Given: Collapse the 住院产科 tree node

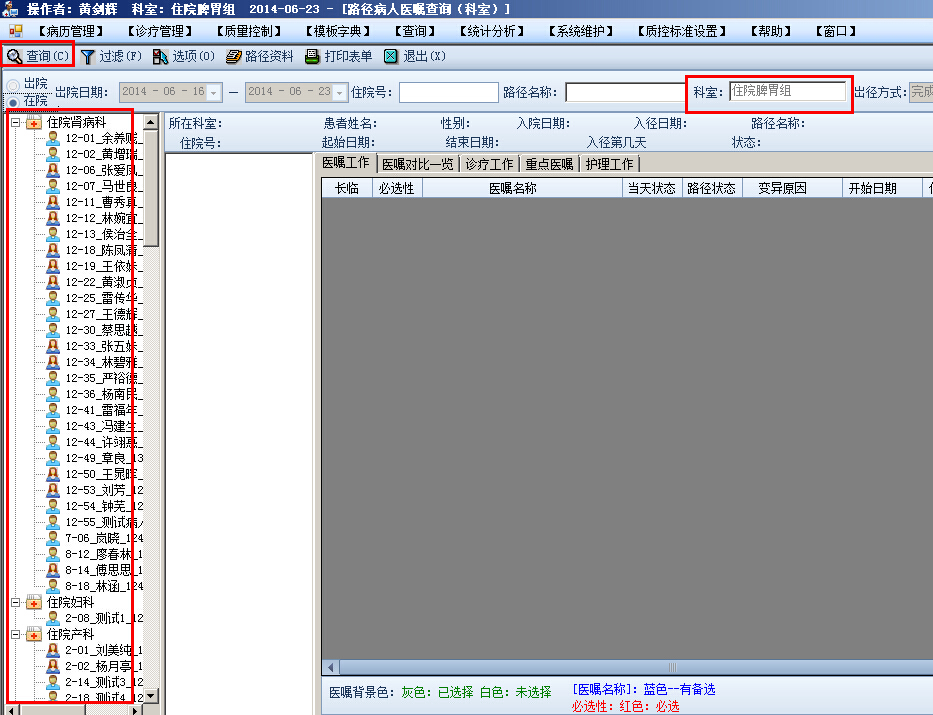Looking at the screenshot, I should [x=15, y=634].
